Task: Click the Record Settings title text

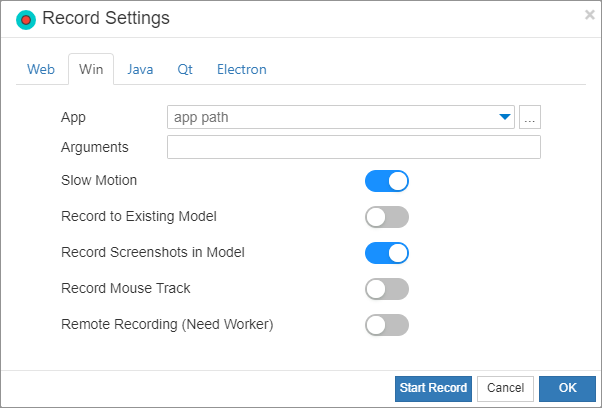Action: click(106, 18)
